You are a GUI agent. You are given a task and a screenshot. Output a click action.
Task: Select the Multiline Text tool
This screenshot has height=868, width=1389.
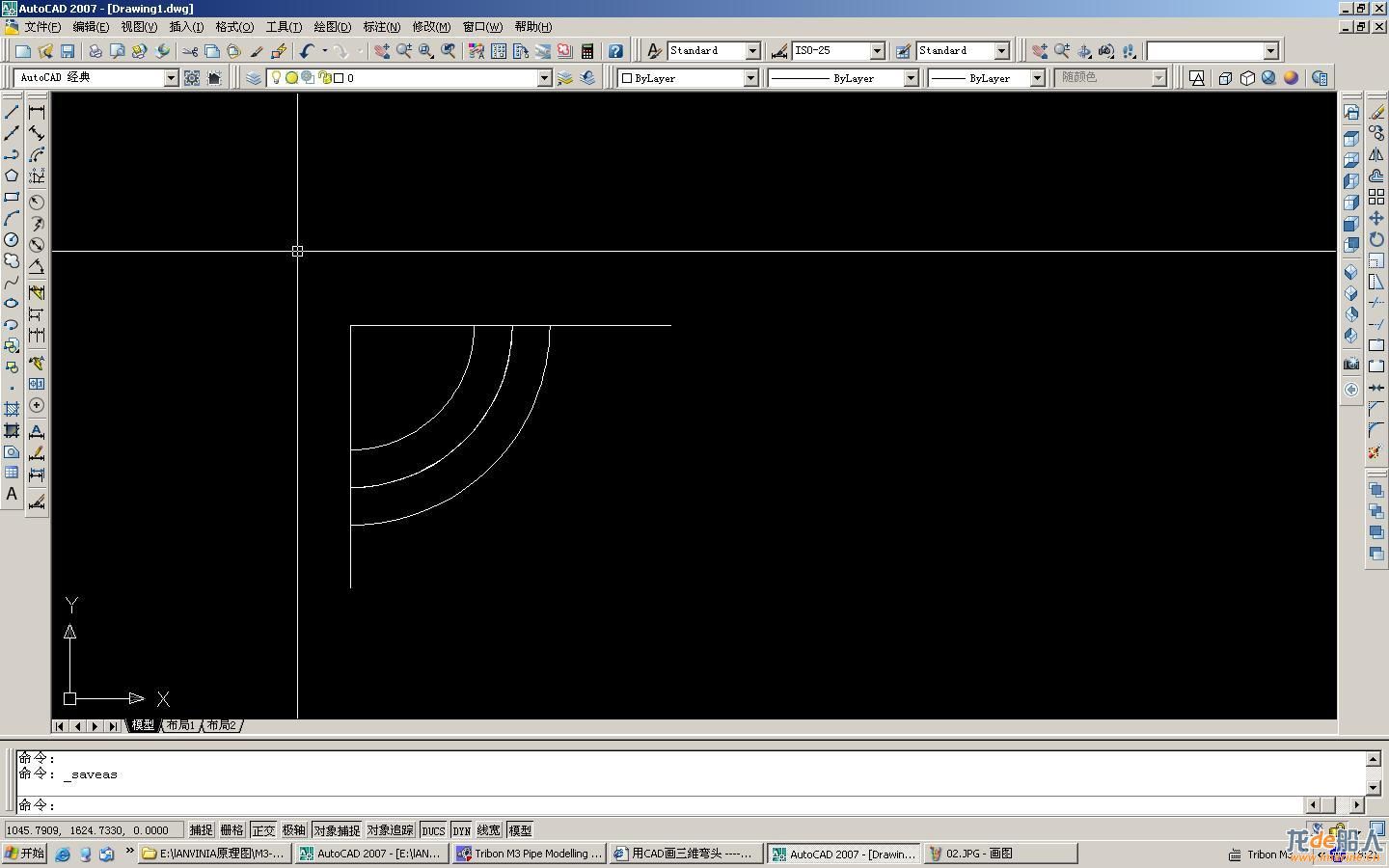tap(12, 494)
